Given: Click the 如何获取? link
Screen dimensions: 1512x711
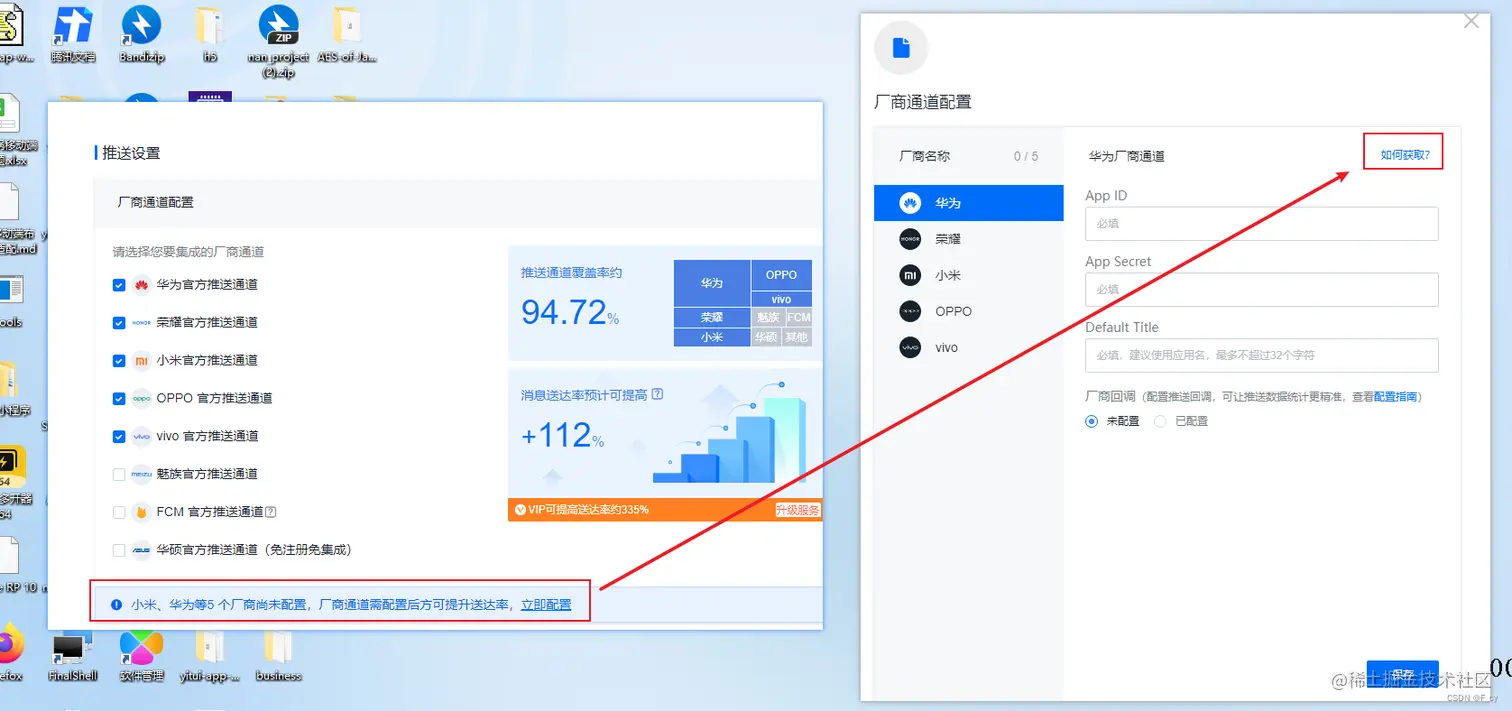Looking at the screenshot, I should pyautogui.click(x=1405, y=155).
